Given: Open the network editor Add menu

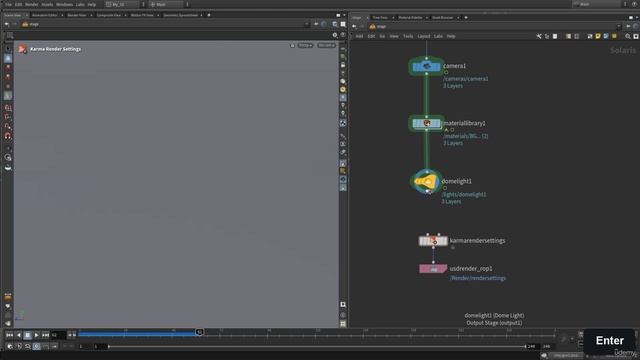Looking at the screenshot, I should tap(359, 36).
